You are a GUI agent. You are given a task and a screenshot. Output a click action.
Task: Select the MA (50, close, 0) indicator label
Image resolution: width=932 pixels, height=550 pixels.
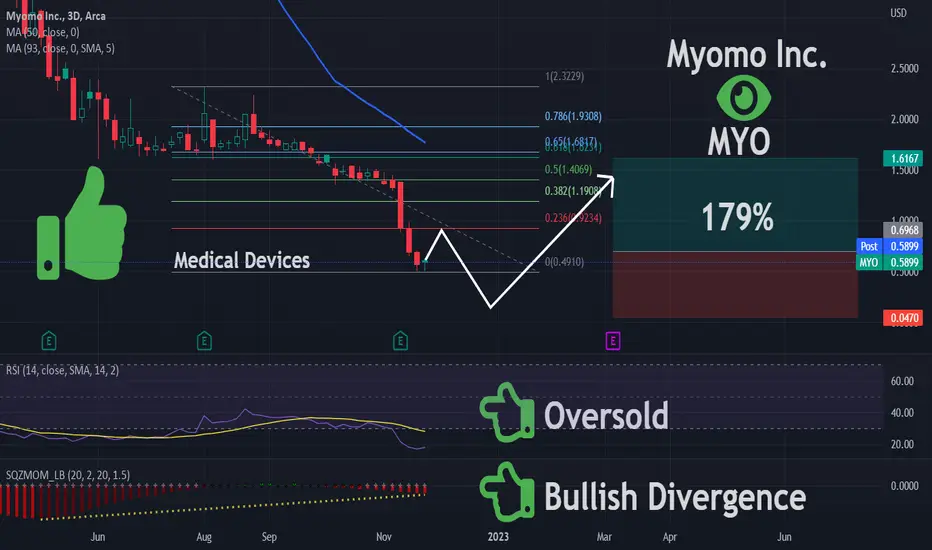(x=43, y=32)
